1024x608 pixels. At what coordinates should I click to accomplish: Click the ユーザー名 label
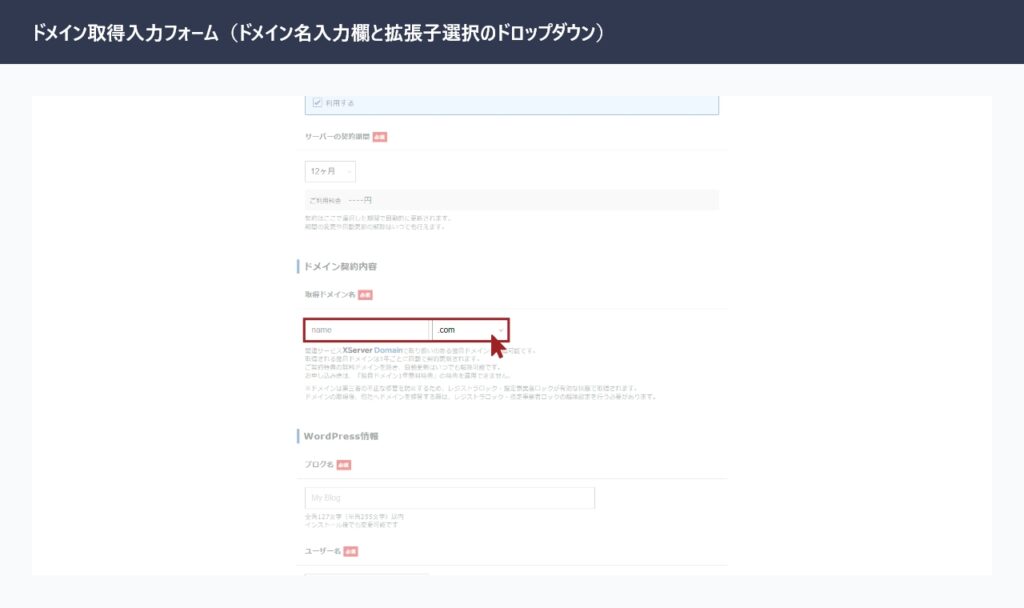[323, 551]
